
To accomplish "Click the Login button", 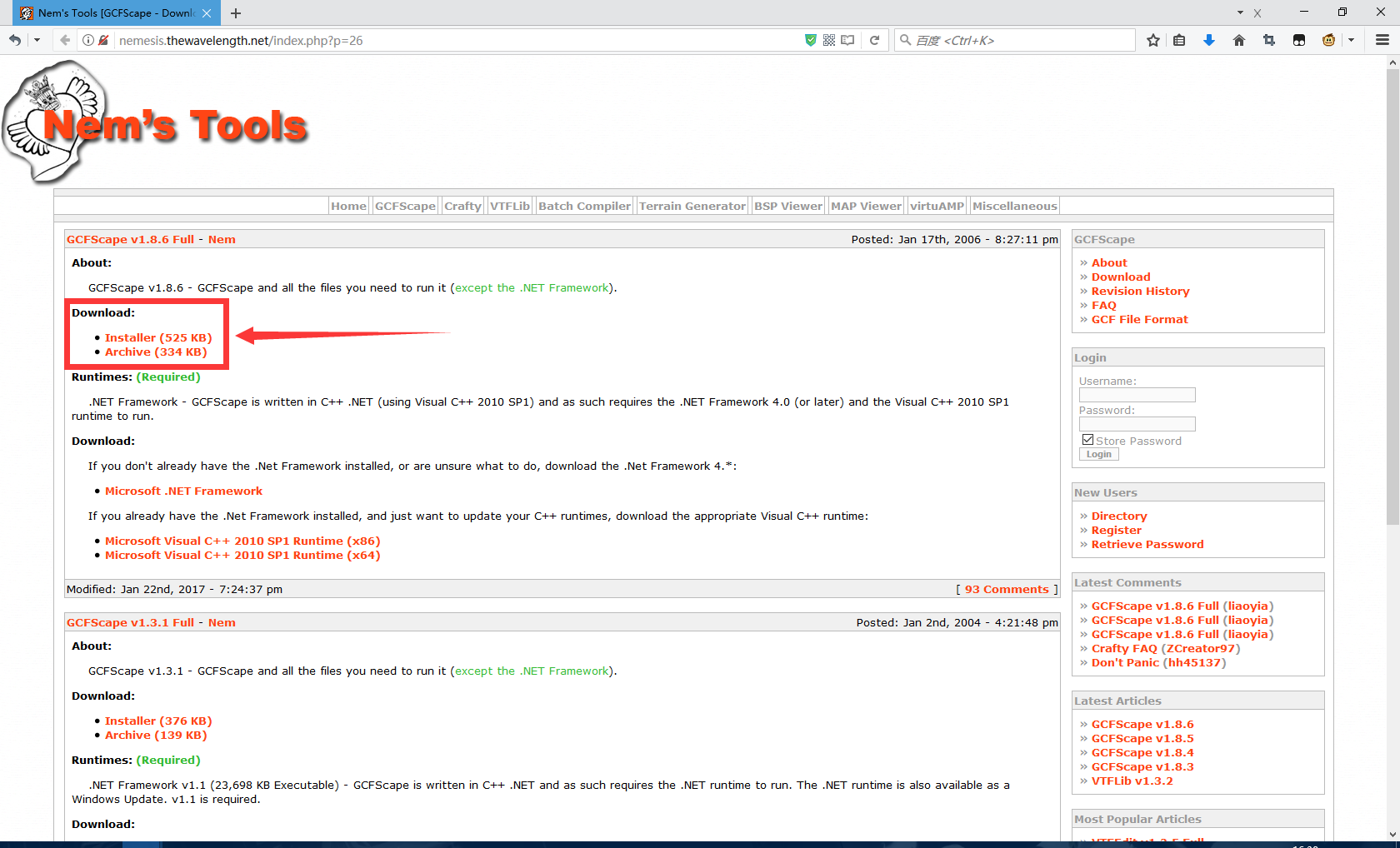I will click(1098, 455).
